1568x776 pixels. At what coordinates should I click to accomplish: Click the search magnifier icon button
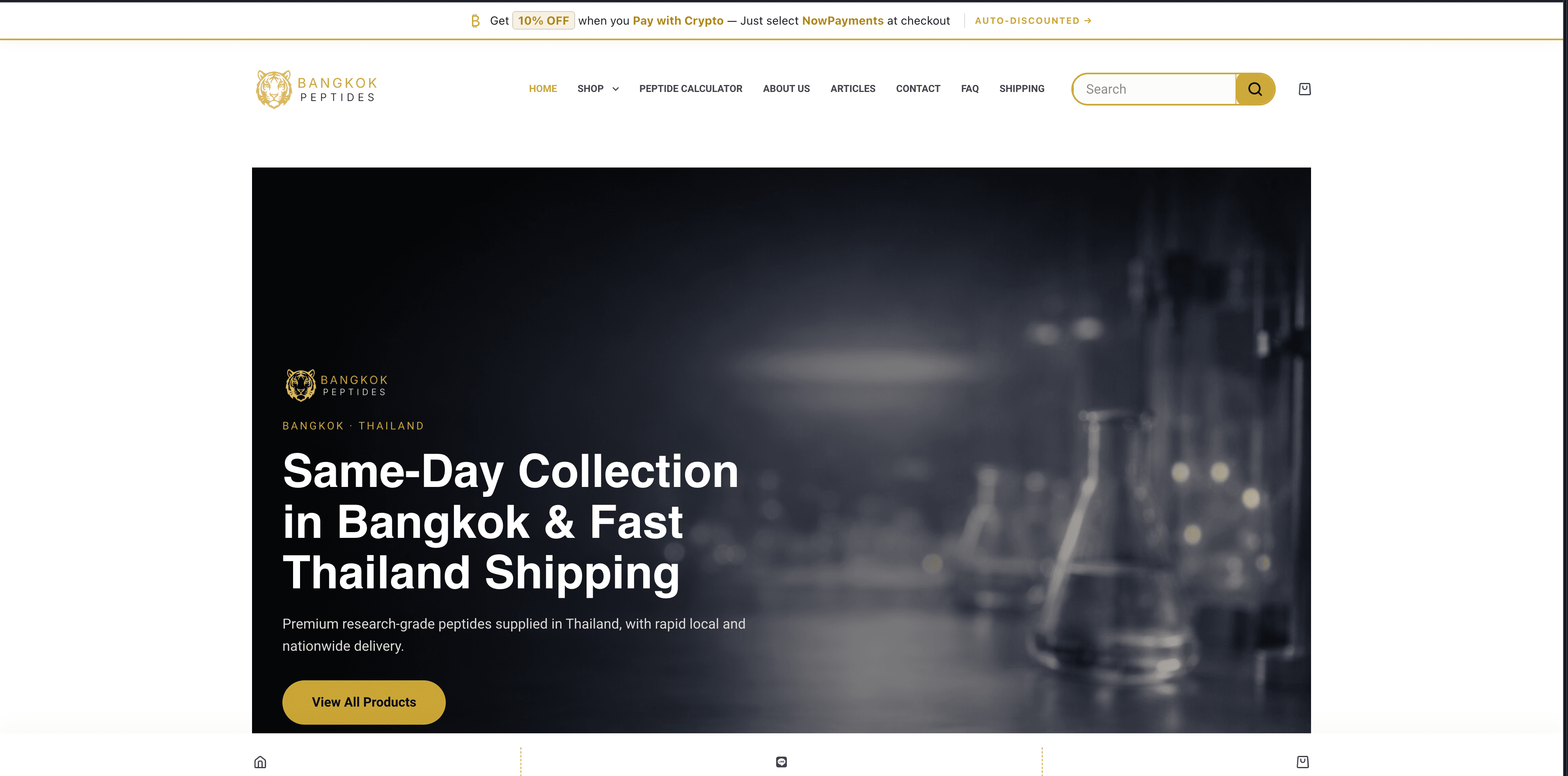point(1254,89)
